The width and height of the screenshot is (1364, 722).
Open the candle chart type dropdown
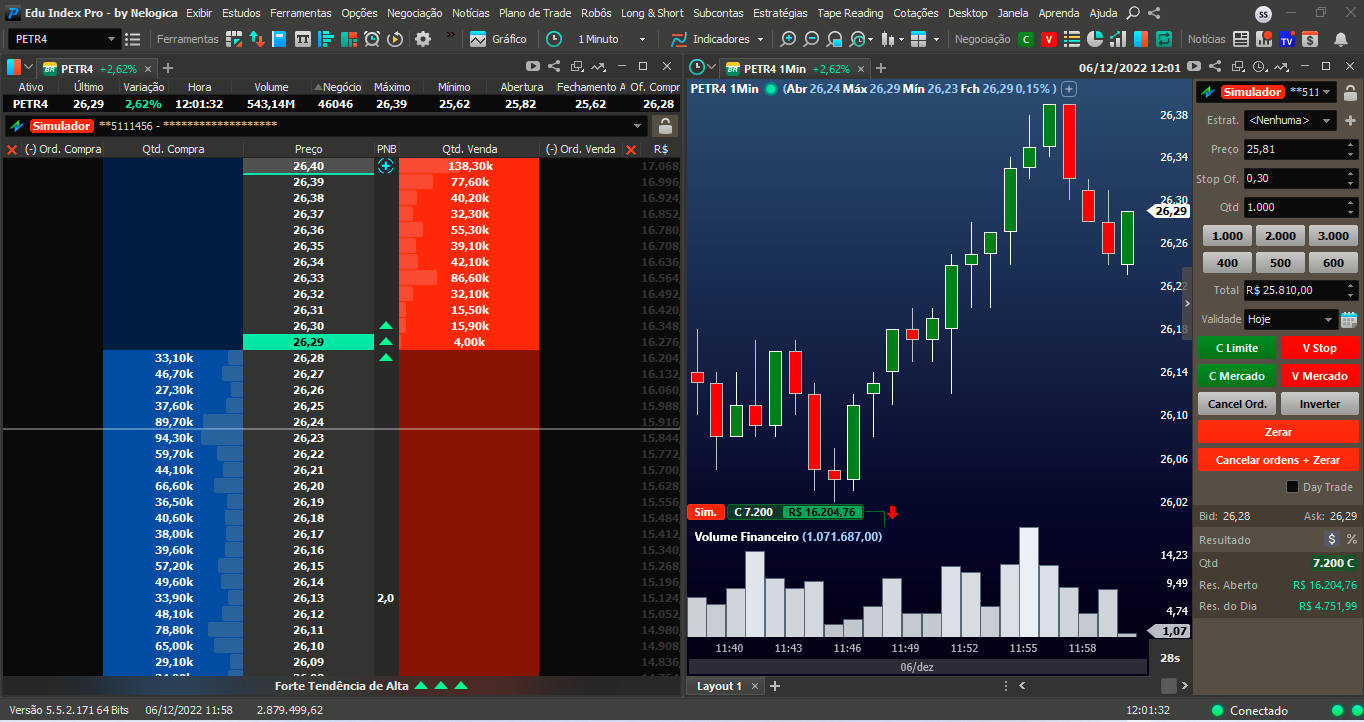click(x=900, y=39)
